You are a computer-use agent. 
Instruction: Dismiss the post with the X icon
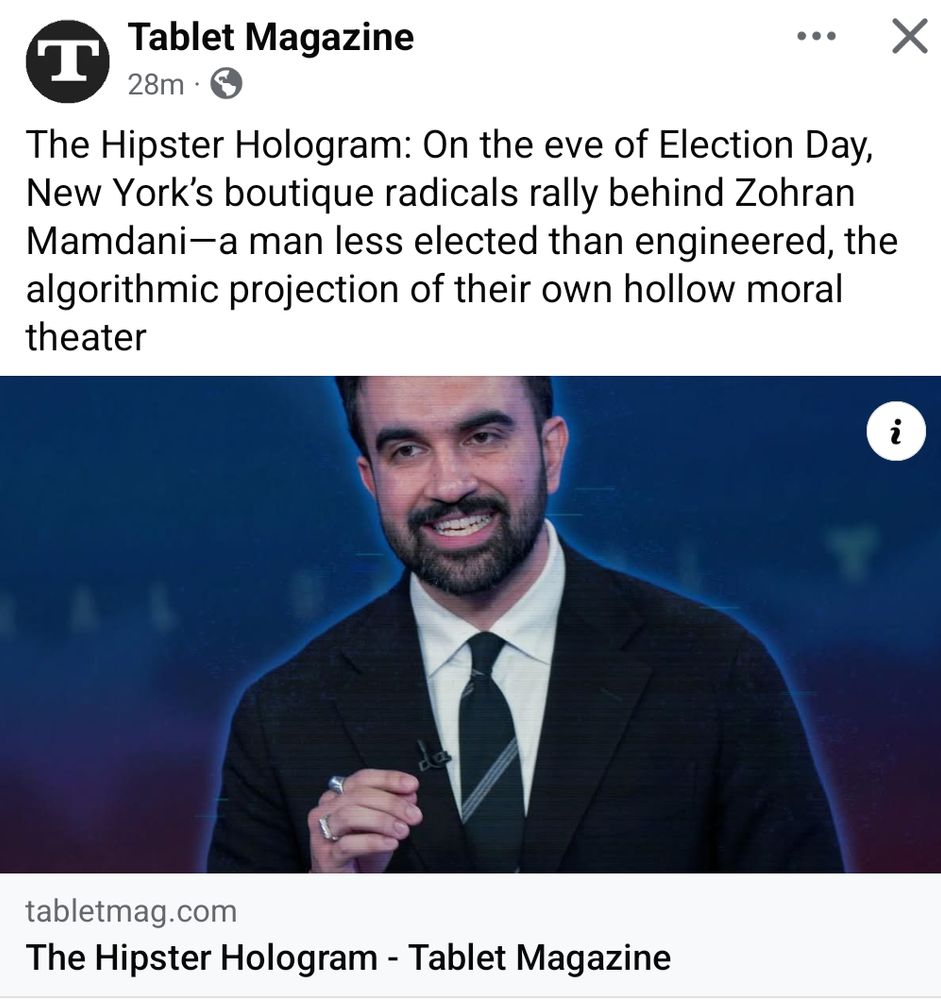click(908, 37)
